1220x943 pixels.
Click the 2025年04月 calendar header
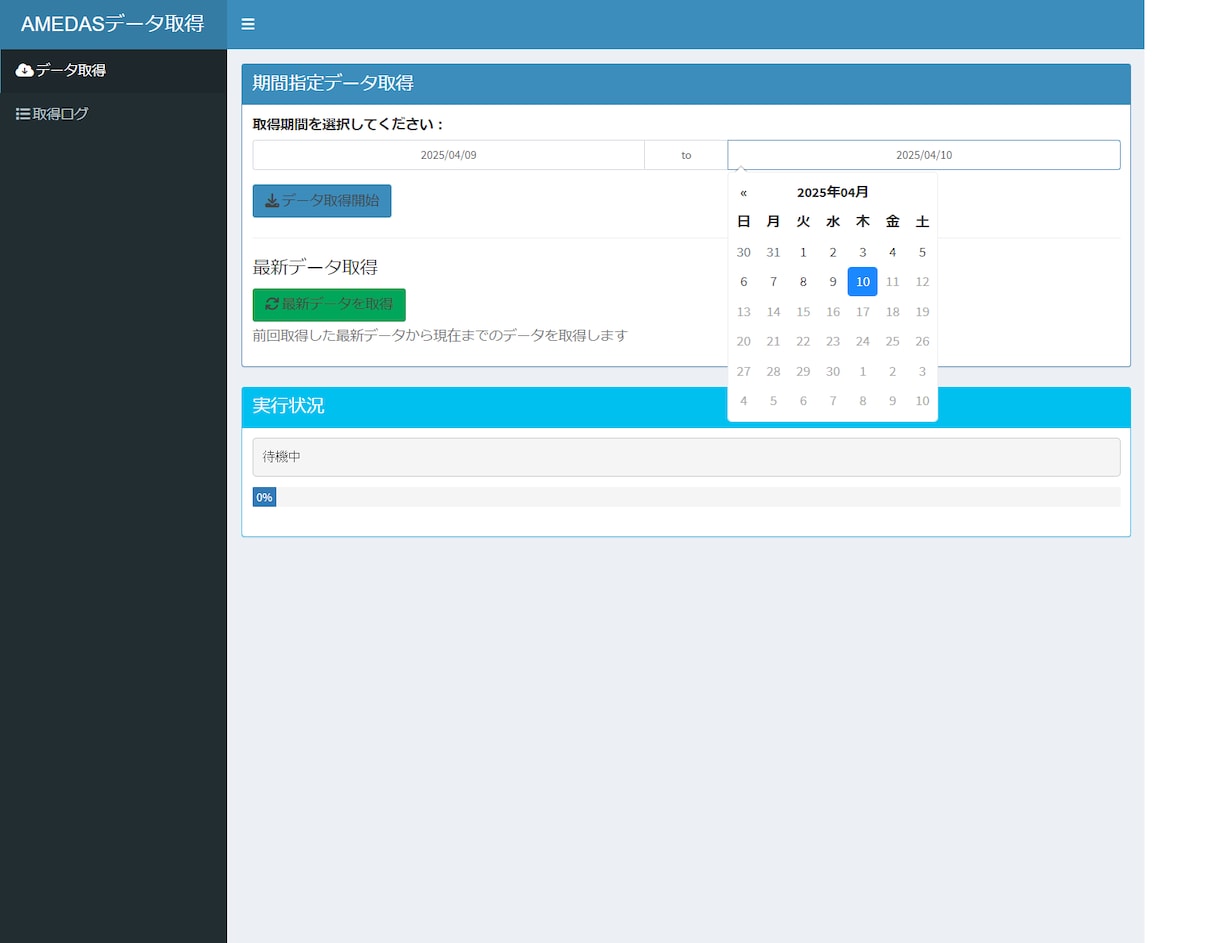833,192
